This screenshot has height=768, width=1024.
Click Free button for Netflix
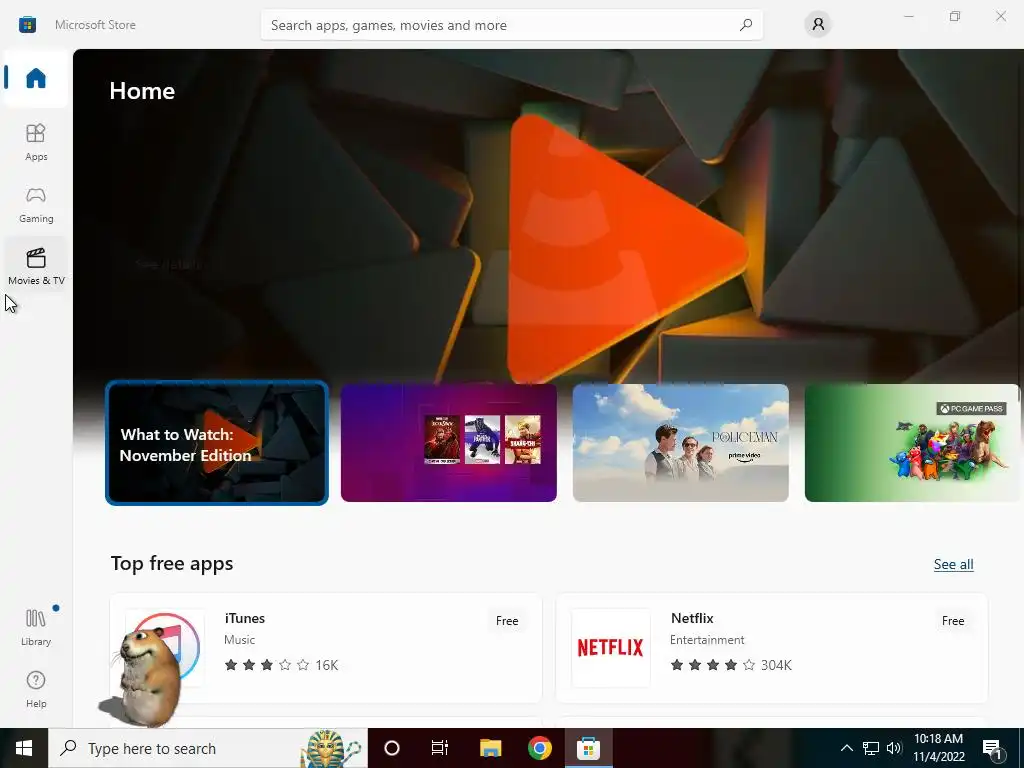[953, 621]
